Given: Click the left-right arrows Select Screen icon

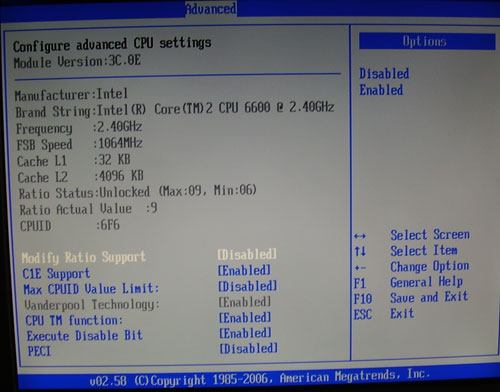Looking at the screenshot, I should [360, 236].
